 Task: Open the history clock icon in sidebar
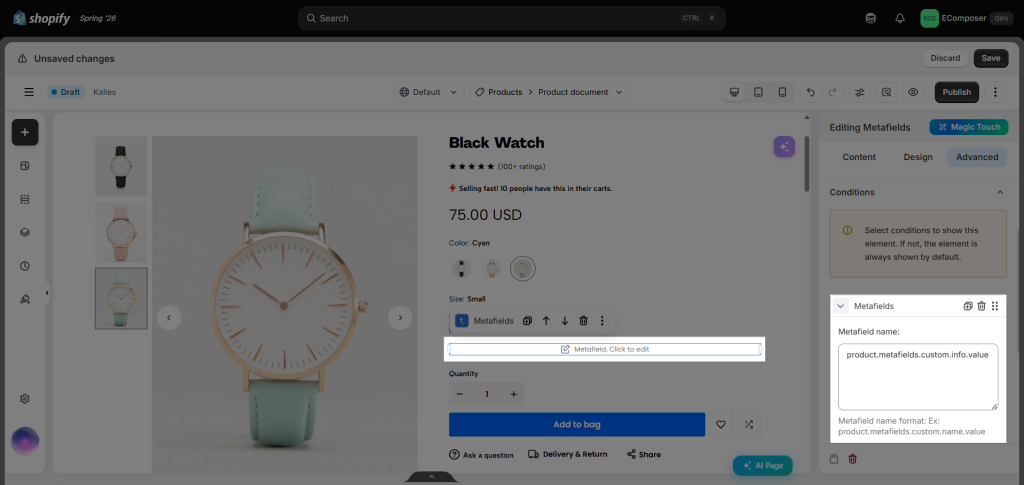(25, 266)
